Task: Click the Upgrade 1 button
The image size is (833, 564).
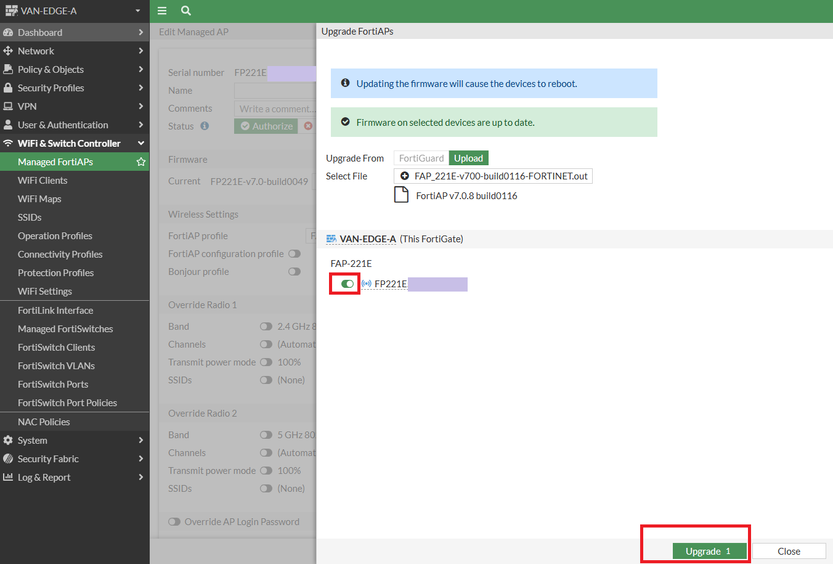Action: [709, 551]
